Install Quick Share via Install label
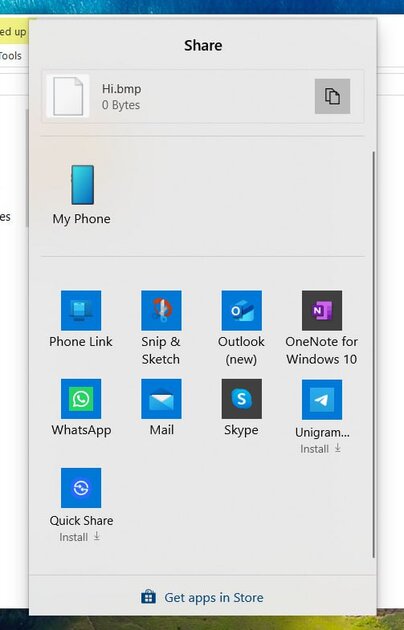This screenshot has height=630, width=404. tap(80, 537)
